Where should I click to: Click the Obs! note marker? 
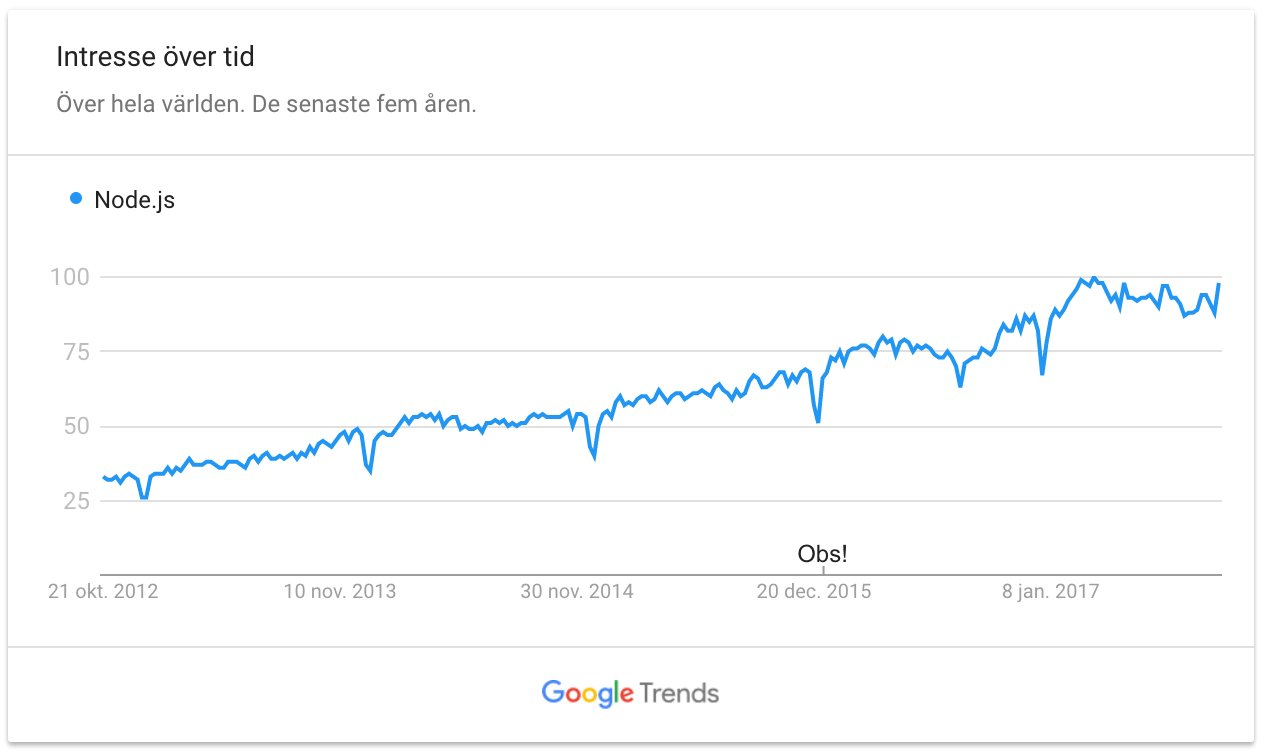pos(822,554)
